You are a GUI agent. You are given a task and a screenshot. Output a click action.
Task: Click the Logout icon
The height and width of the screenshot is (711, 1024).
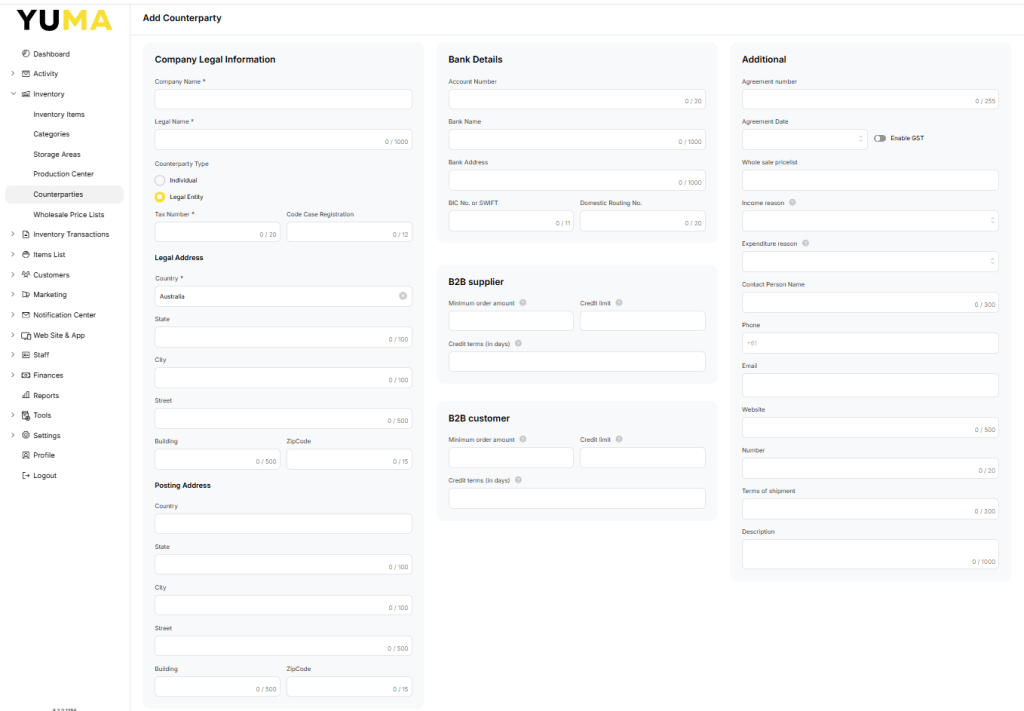(25, 475)
